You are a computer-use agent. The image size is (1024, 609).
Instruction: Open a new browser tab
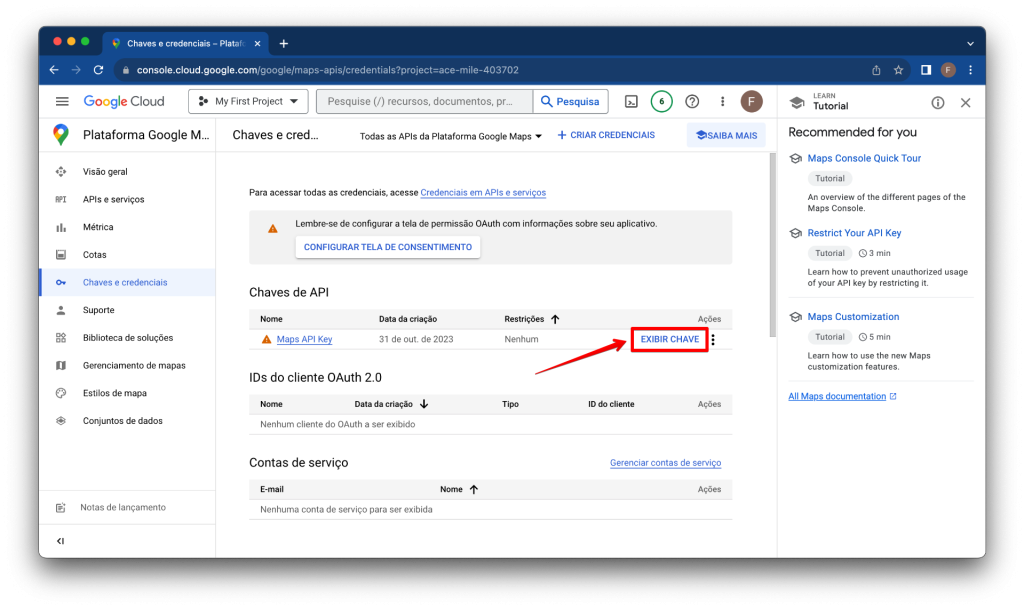coord(283,44)
